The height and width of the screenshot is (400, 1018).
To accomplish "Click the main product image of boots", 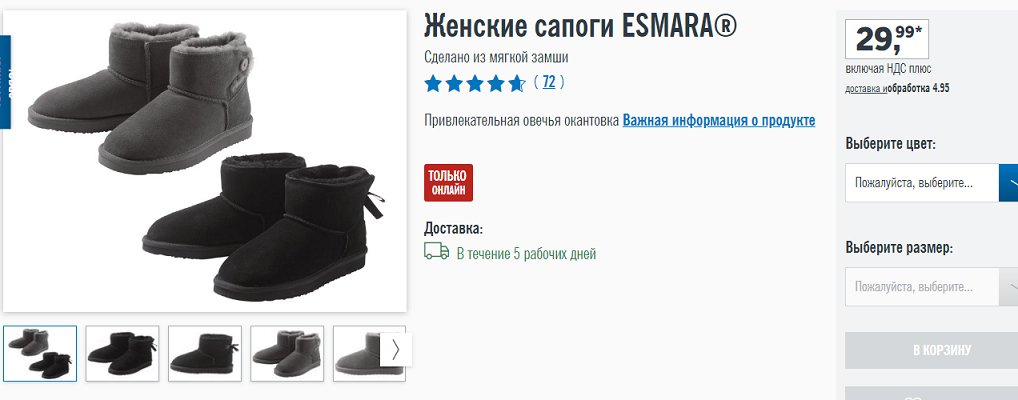I will pos(205,161).
